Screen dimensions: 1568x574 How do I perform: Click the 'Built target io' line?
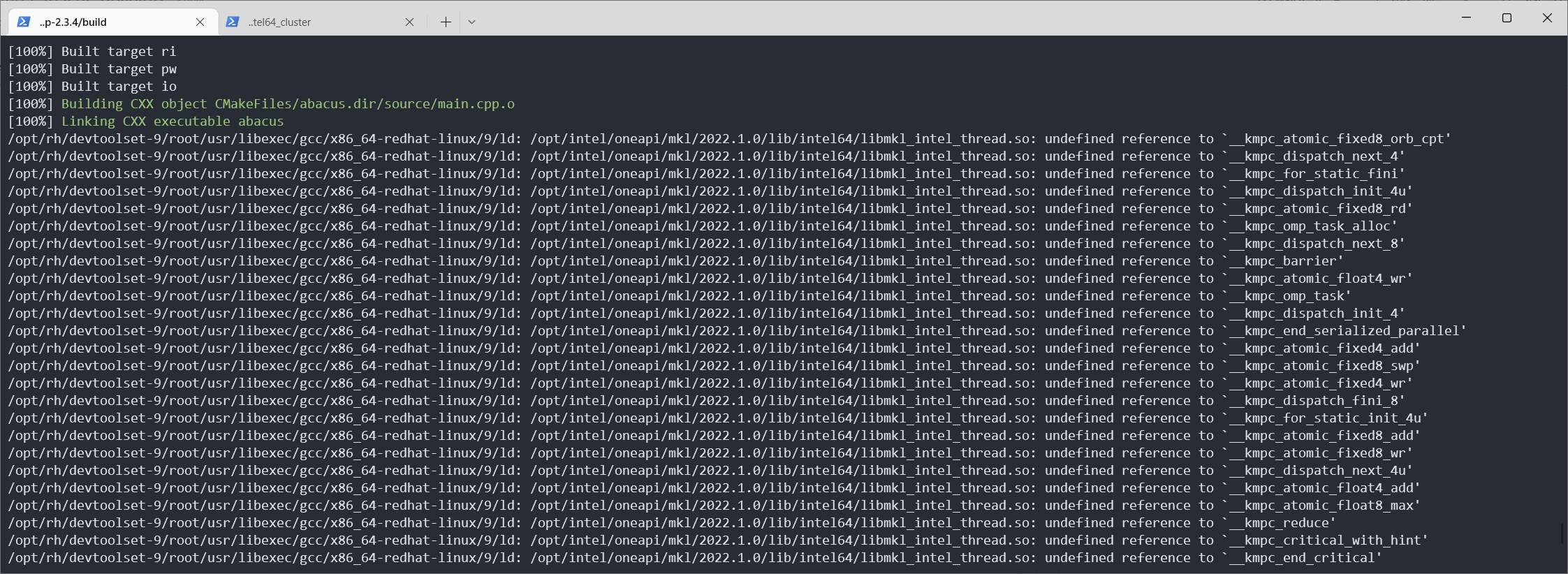(92, 87)
